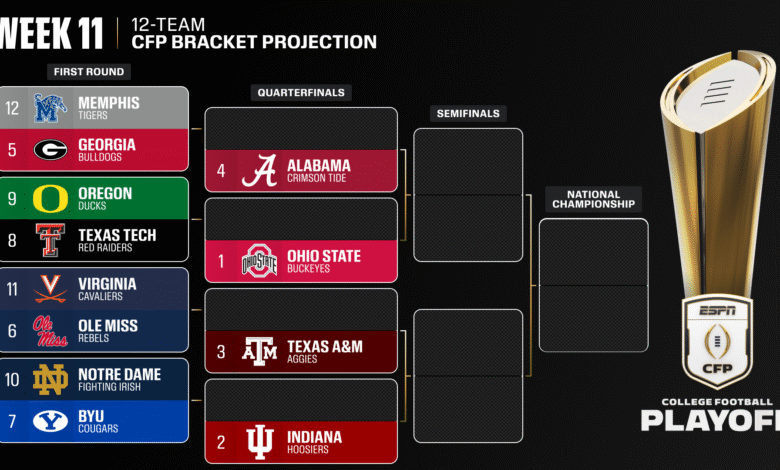Select the Oregon Ducks O logo
The height and width of the screenshot is (470, 780).
coord(50,198)
